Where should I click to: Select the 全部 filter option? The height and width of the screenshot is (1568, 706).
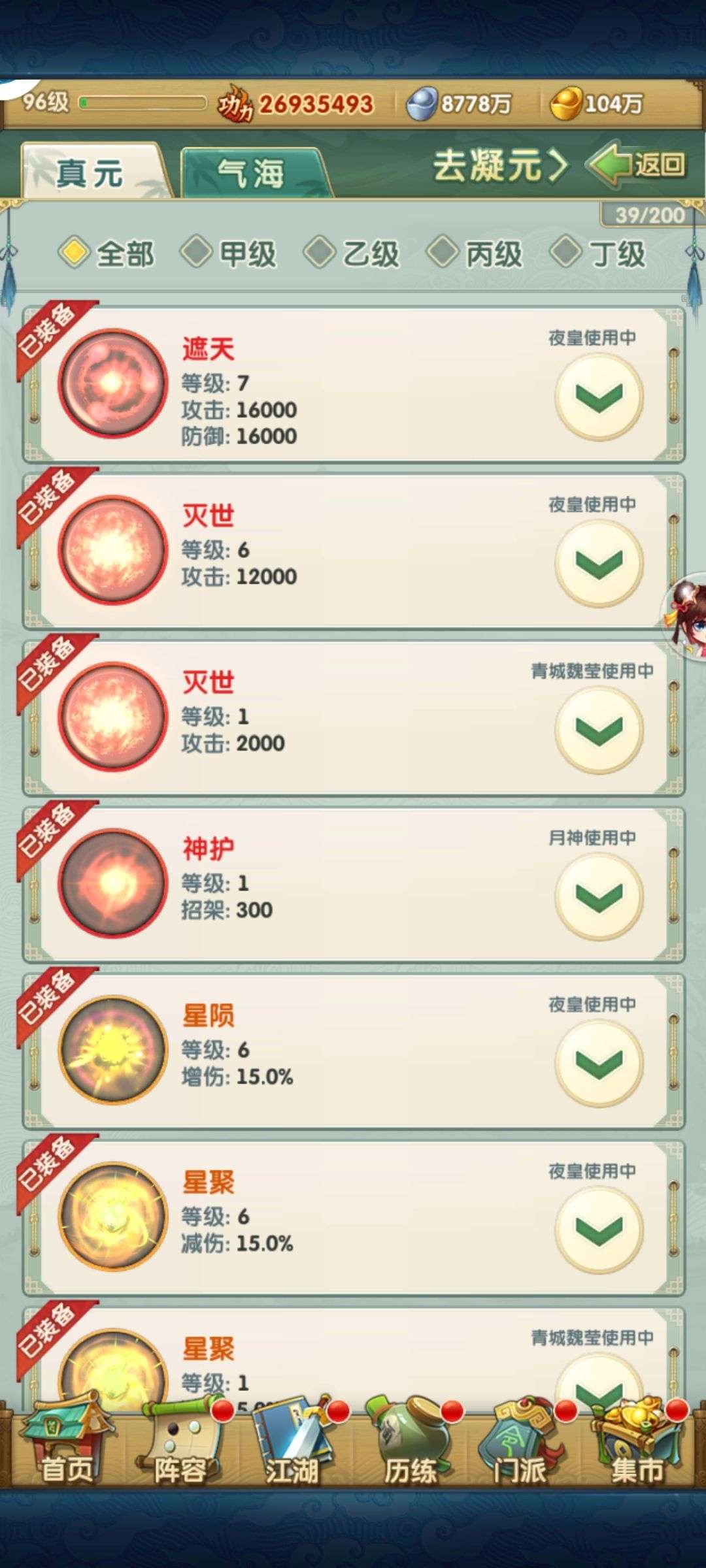point(107,253)
